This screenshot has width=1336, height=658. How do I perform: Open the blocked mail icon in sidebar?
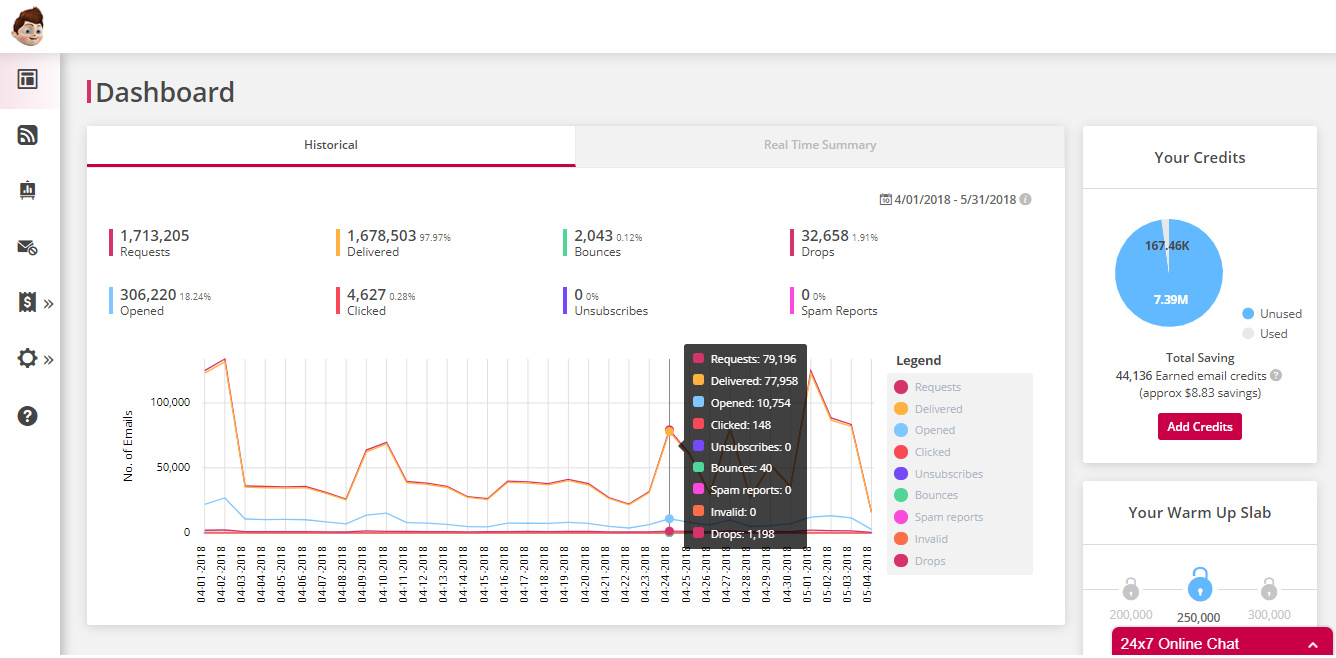coord(28,247)
